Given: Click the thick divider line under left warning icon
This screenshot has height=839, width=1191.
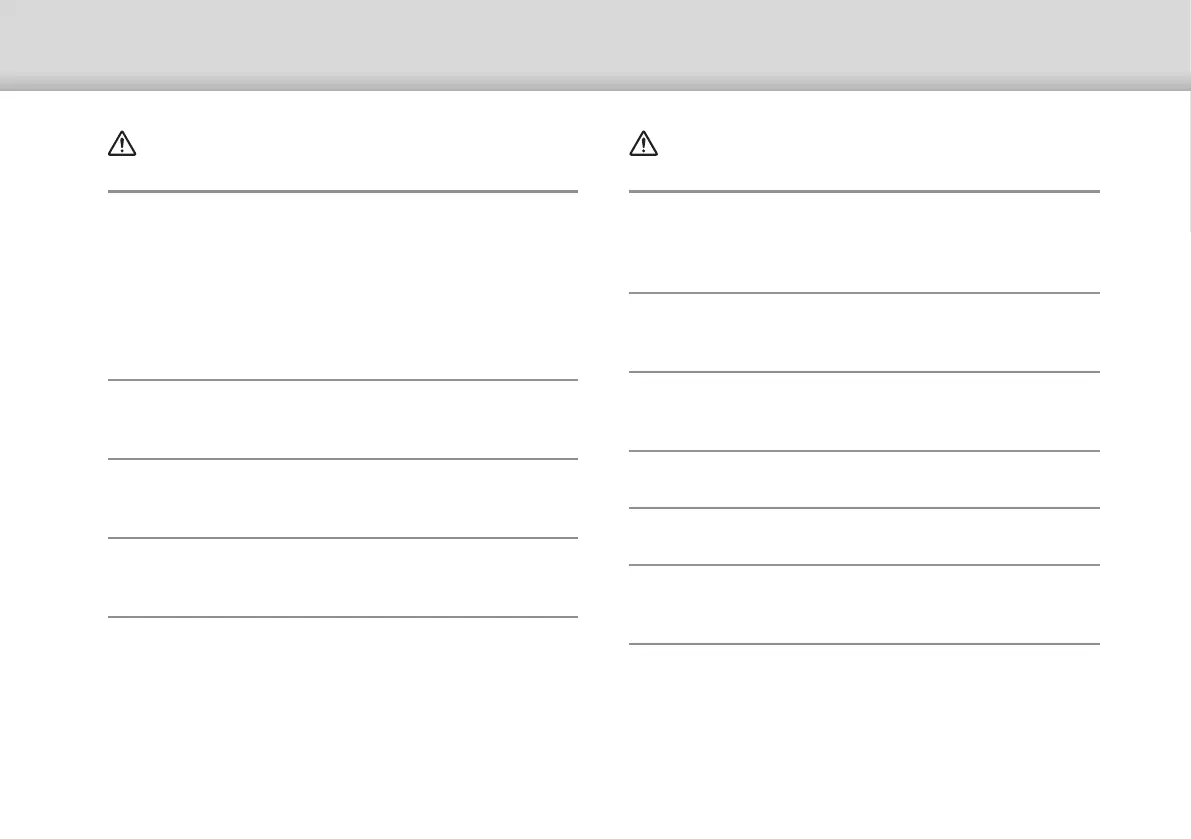Looking at the screenshot, I should [342, 190].
